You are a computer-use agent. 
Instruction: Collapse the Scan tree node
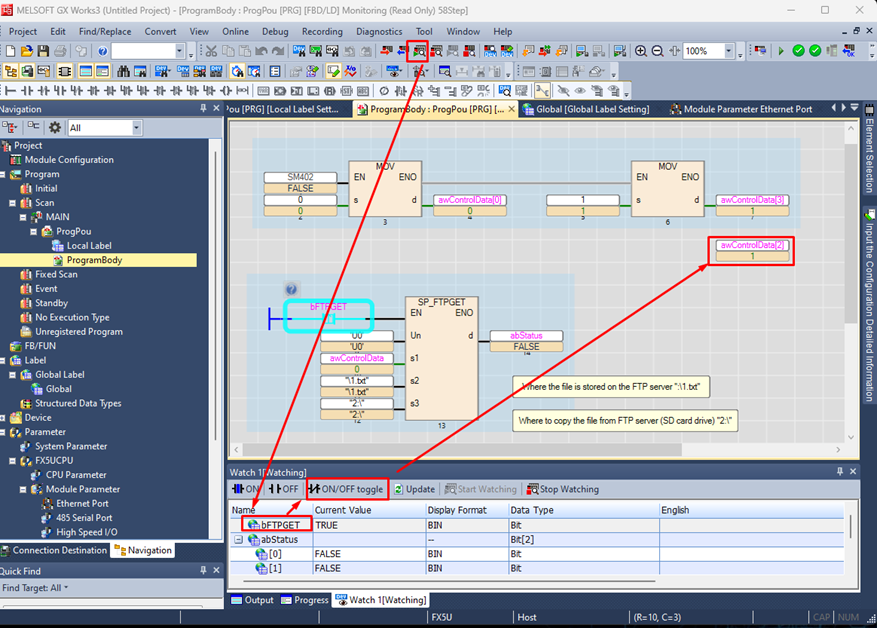[x=12, y=203]
